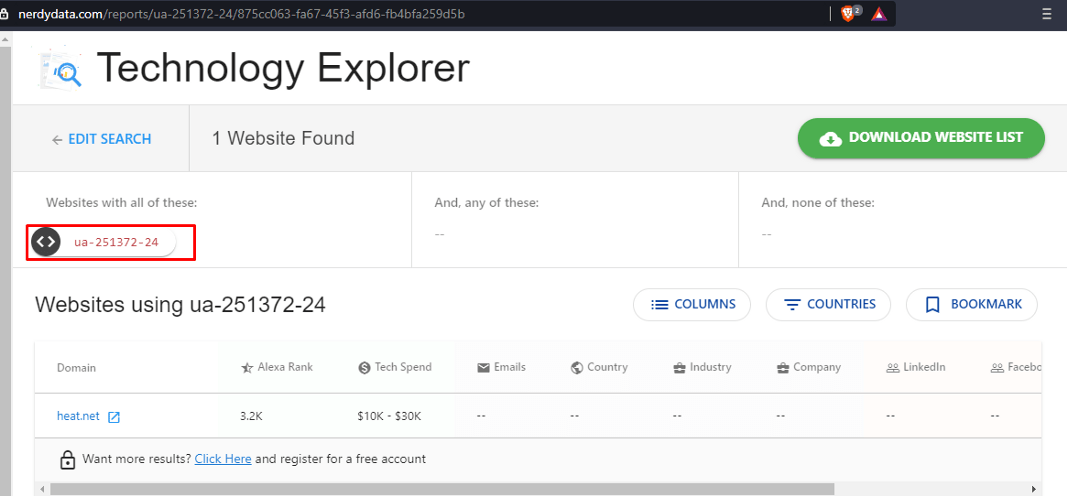Screen dimensions: 1067x496
Task: Open the COLUMNS selector
Action: point(692,305)
